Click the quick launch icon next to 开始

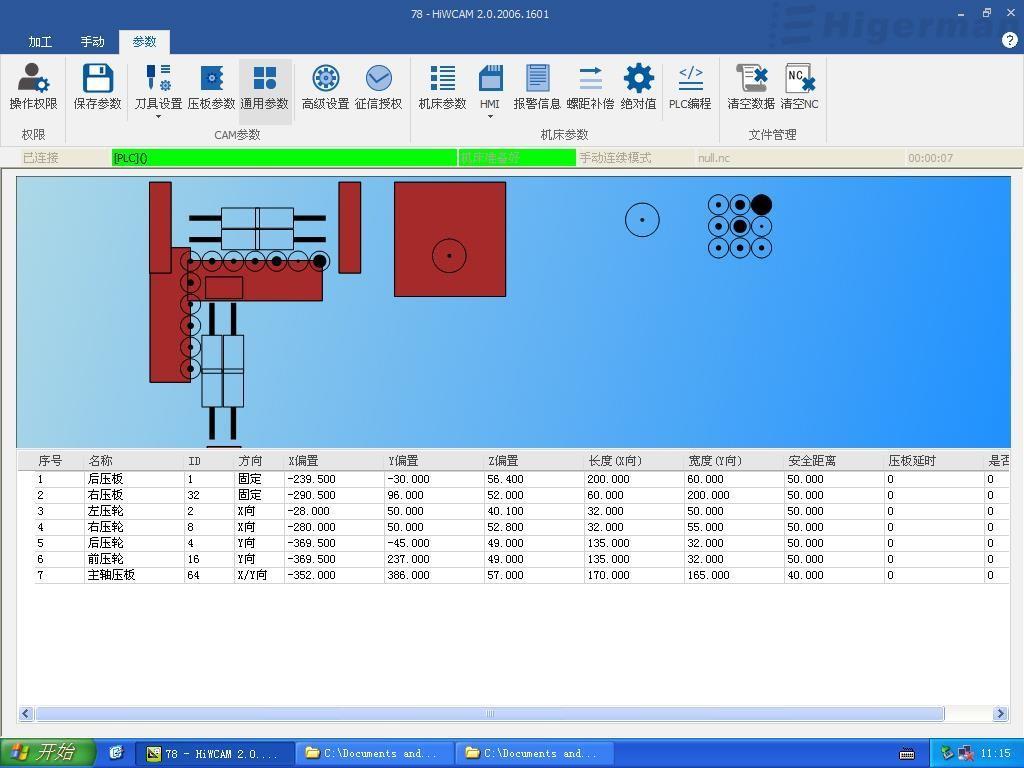[116, 753]
